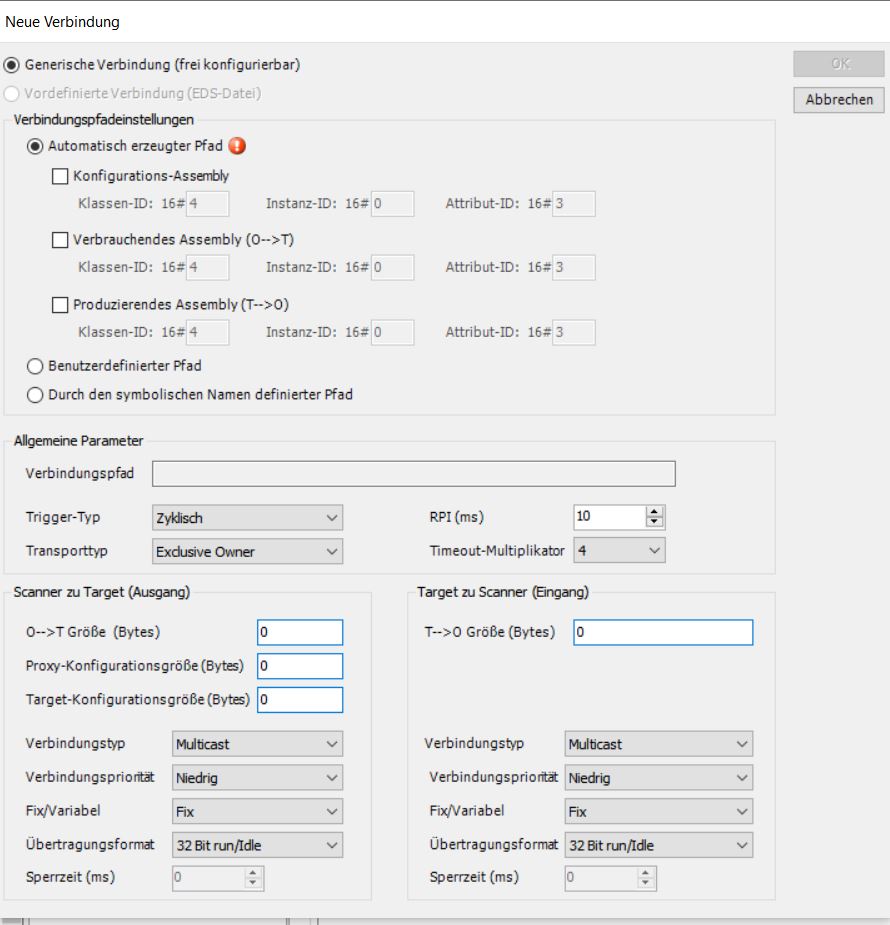Tick Produzierendes Assembly (T-->O) checkbox
The width and height of the screenshot is (890, 925).
click(60, 305)
